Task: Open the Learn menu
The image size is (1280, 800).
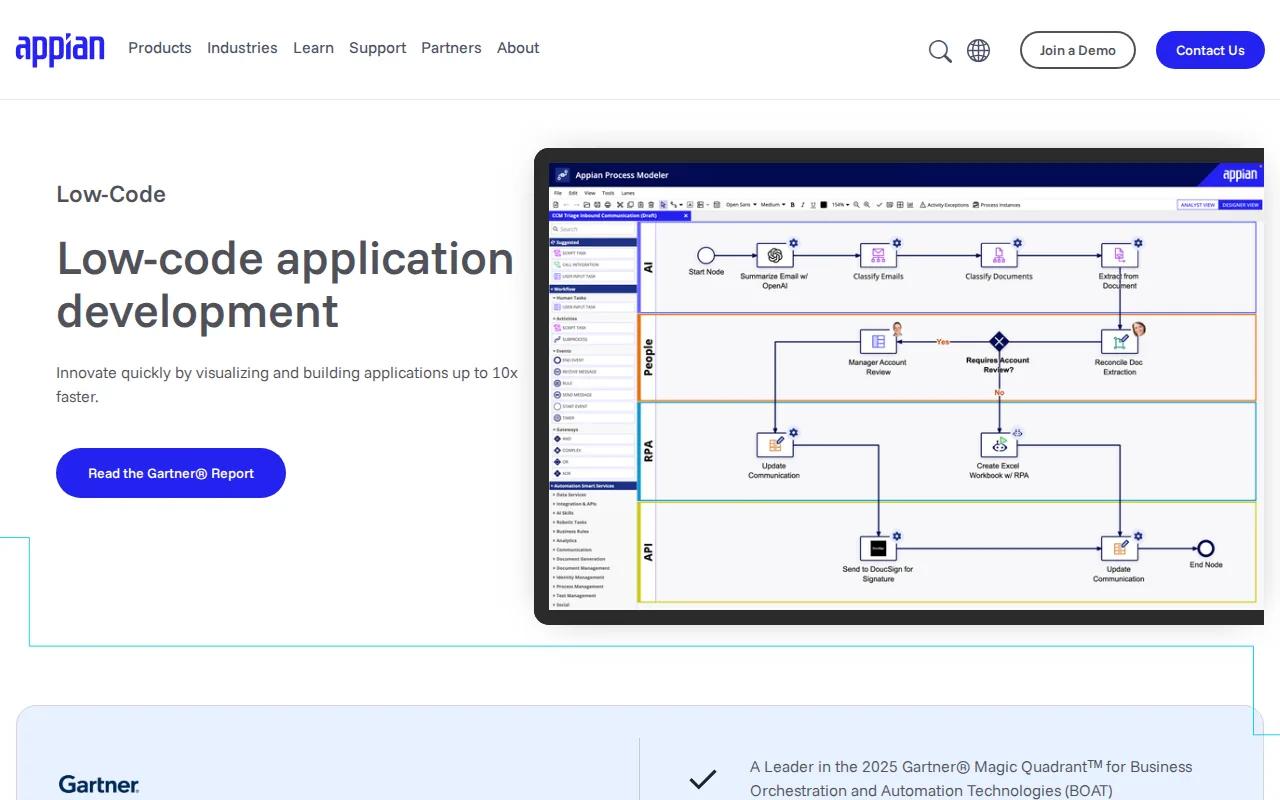Action: click(313, 48)
